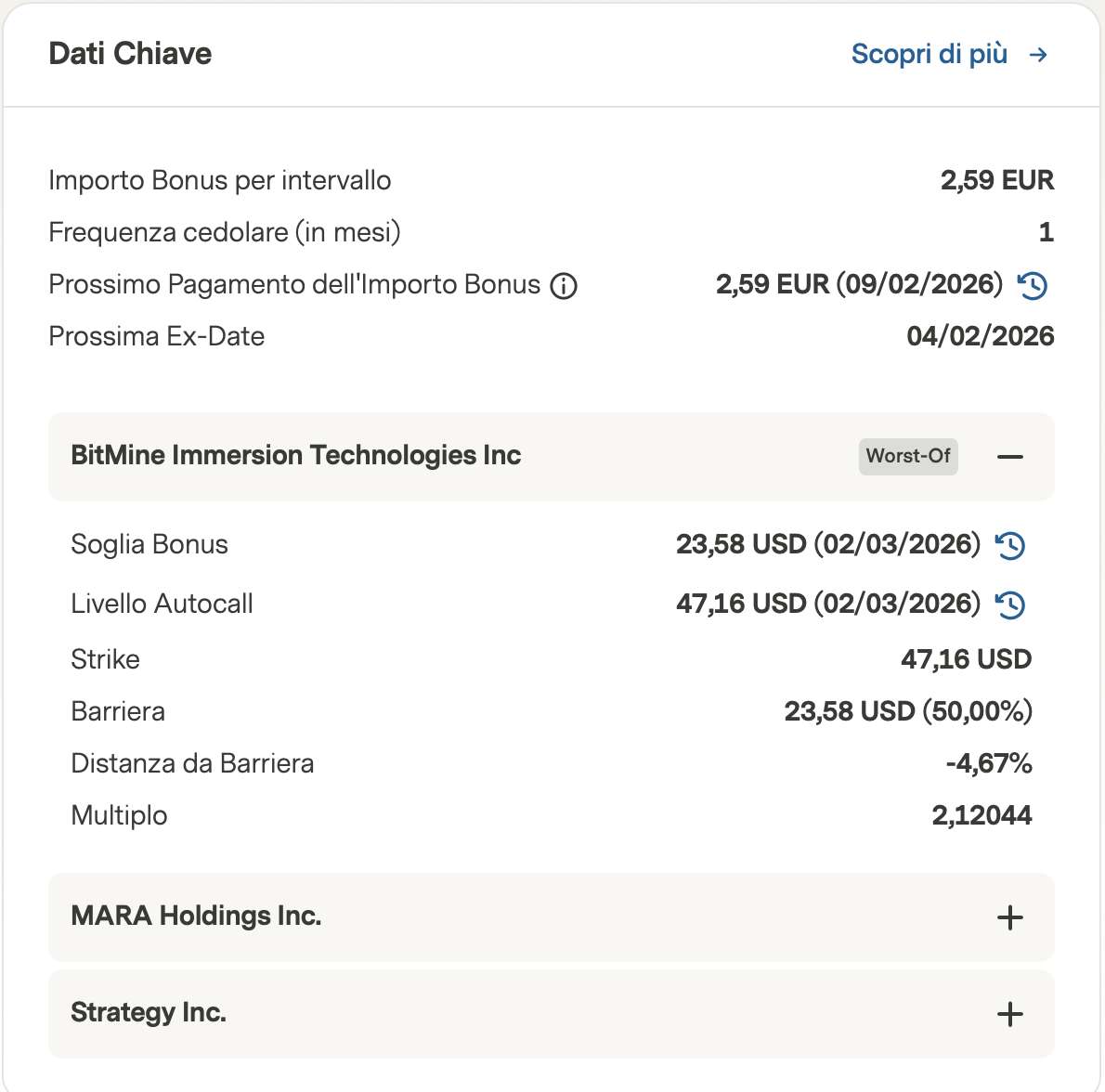The width and height of the screenshot is (1105, 1092).
Task: Select the MARA Holdings Inc. title text
Action: point(196,916)
